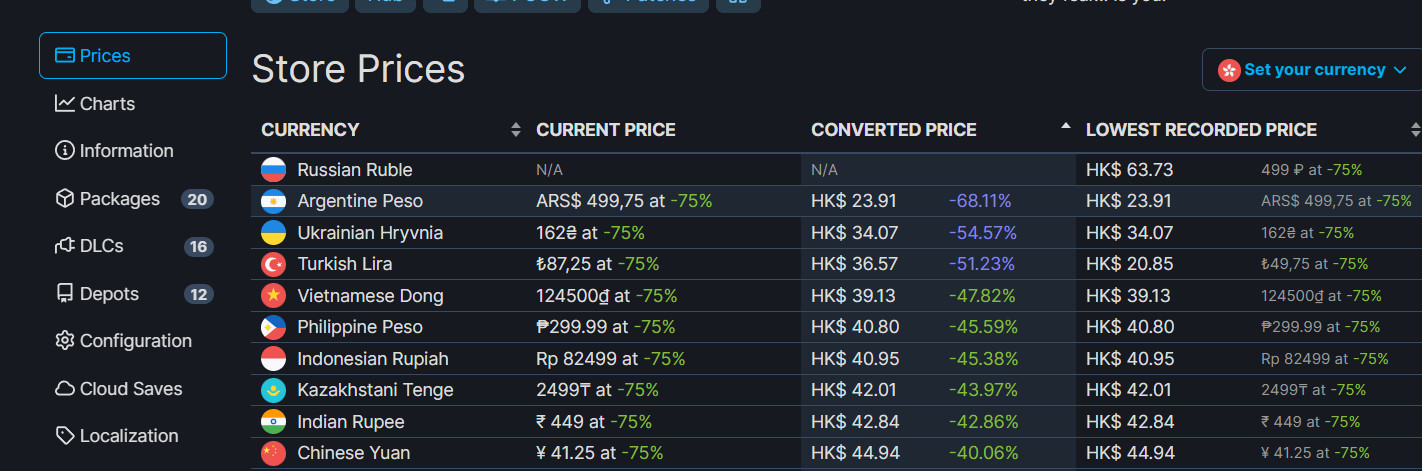Click the Cloud Saves cloud icon
This screenshot has height=471, width=1422.
coord(65,389)
